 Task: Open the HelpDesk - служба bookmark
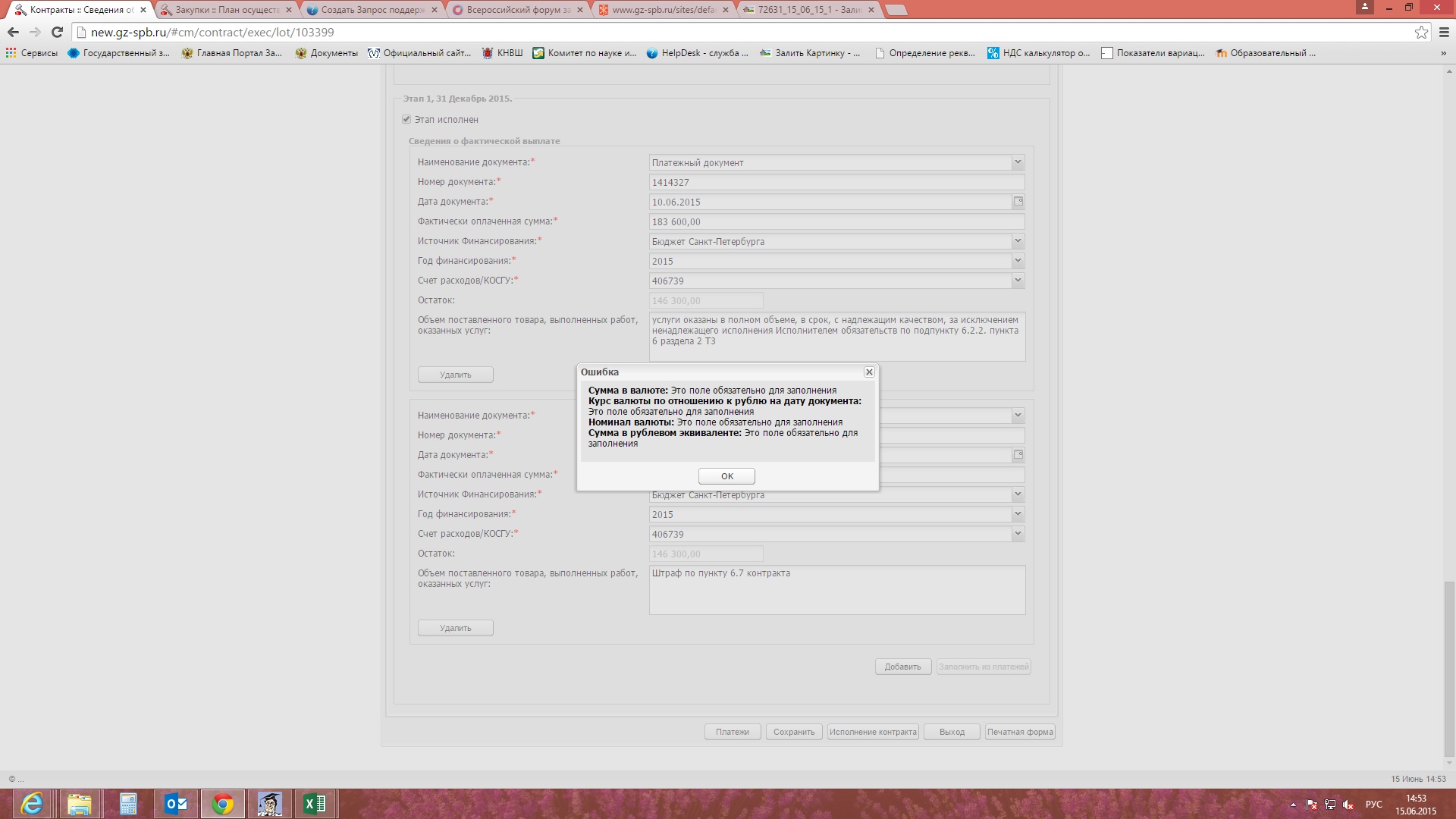click(697, 53)
